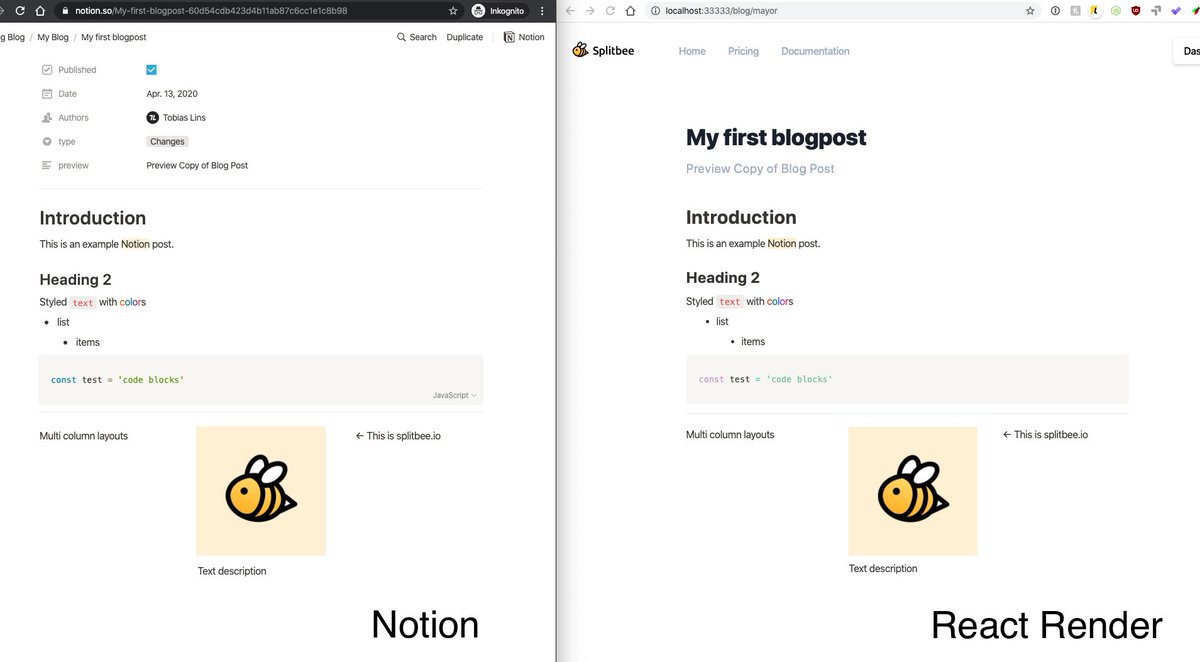Open the Inkognito profile indicator

(x=499, y=11)
